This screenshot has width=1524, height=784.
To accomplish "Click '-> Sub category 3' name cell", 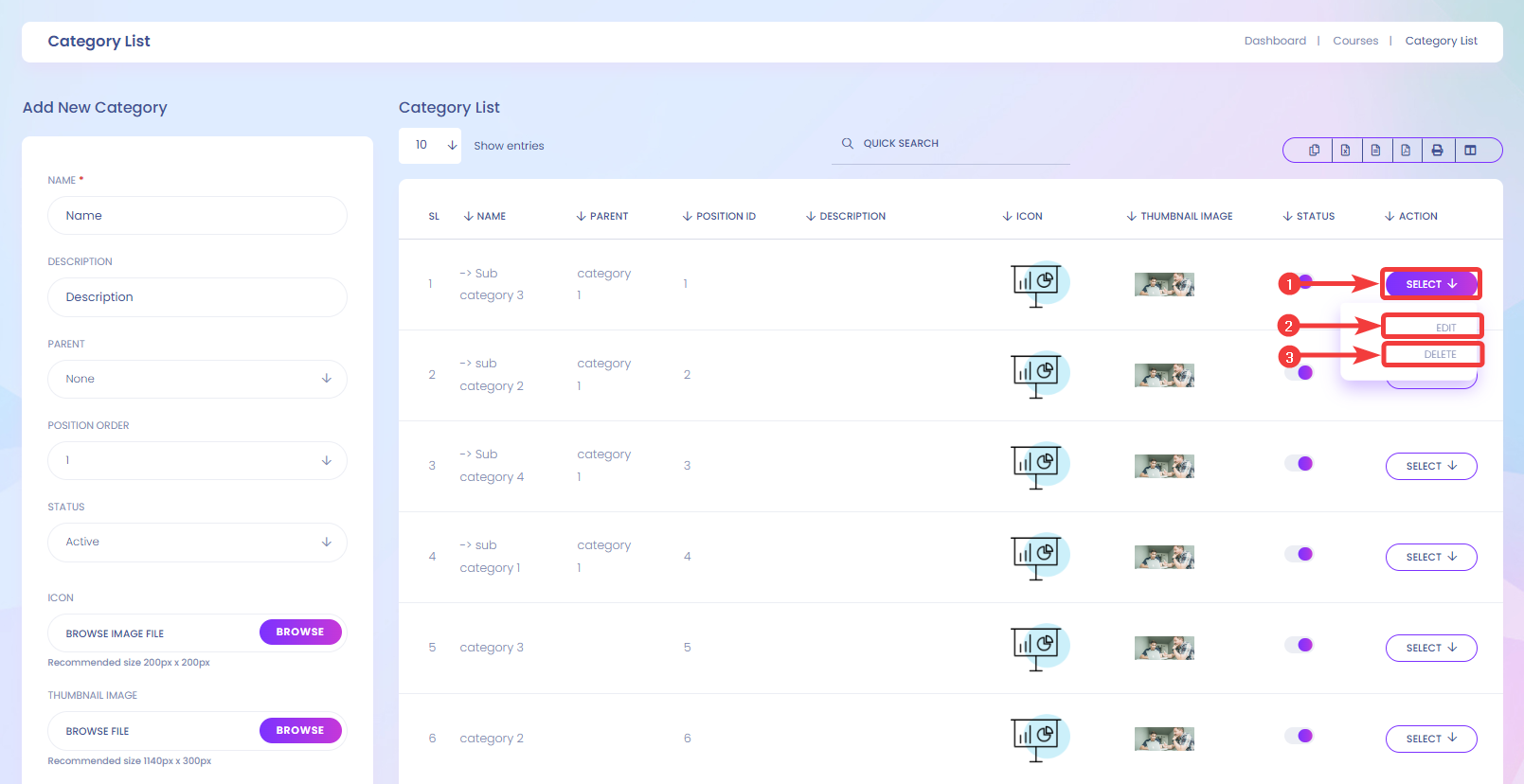I will (492, 284).
